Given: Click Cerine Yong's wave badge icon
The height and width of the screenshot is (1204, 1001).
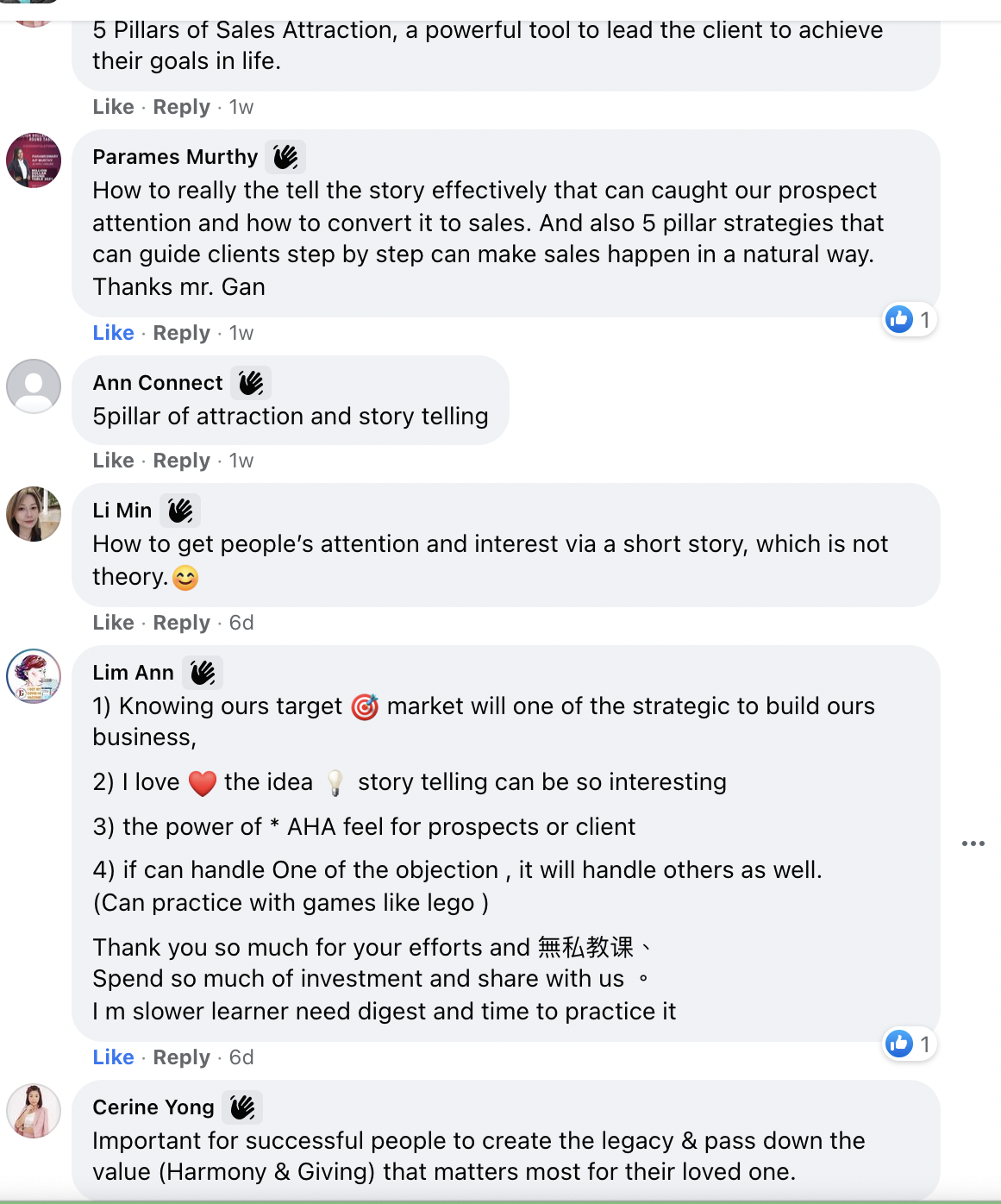Looking at the screenshot, I should (x=242, y=1107).
